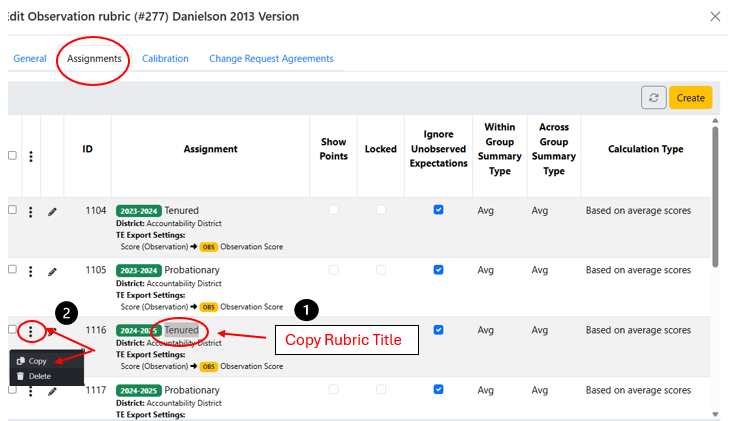Select the row 1105 checkbox
The height and width of the screenshot is (421, 734).
point(13,269)
